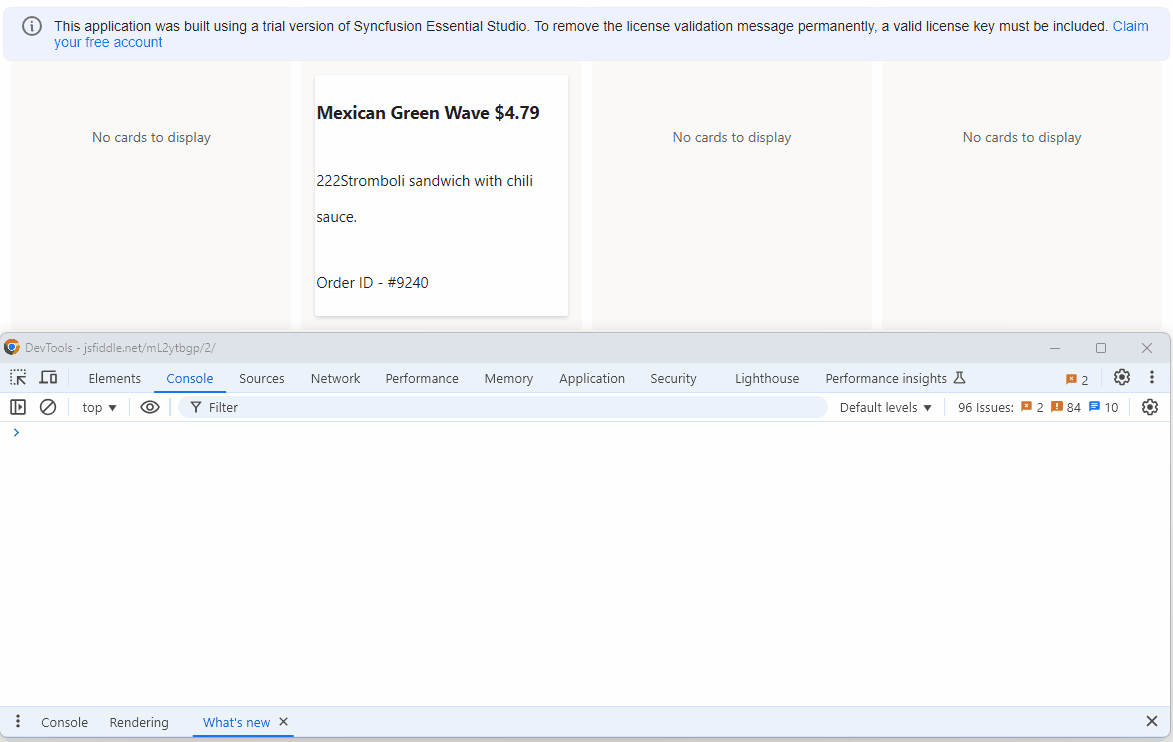This screenshot has height=742, width=1173.
Task: Open console settings gear on filter bar
Action: [1150, 407]
